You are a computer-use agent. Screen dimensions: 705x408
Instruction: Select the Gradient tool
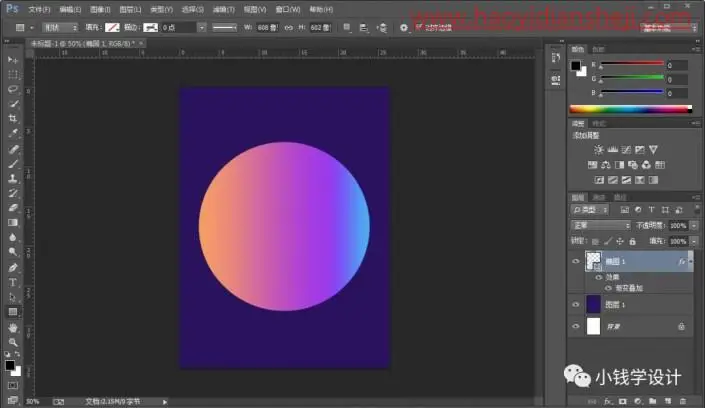[x=13, y=223]
